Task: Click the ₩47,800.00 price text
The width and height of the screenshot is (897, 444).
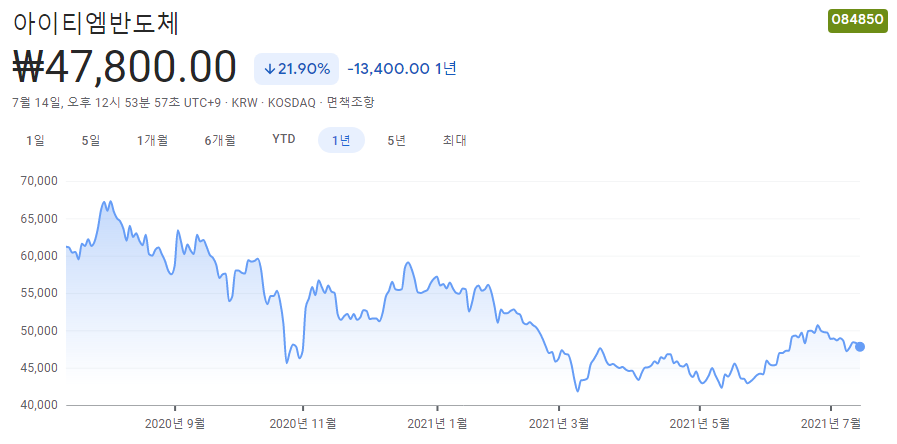Action: (124, 67)
